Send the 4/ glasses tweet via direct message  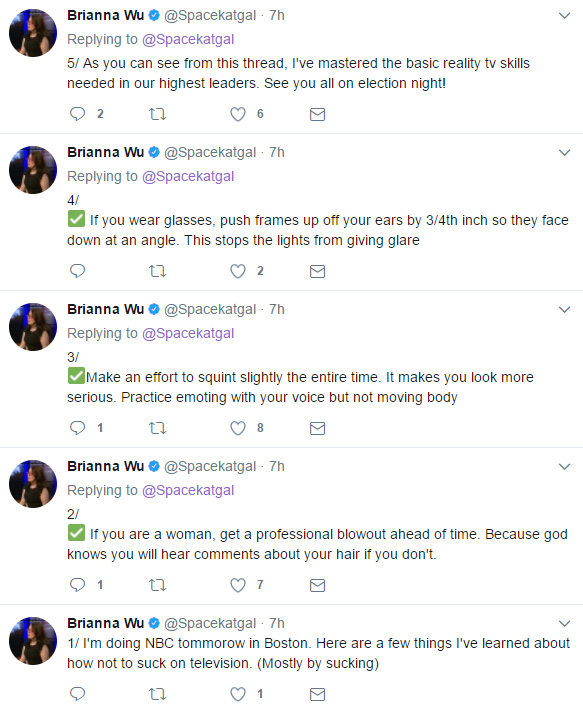coord(317,271)
